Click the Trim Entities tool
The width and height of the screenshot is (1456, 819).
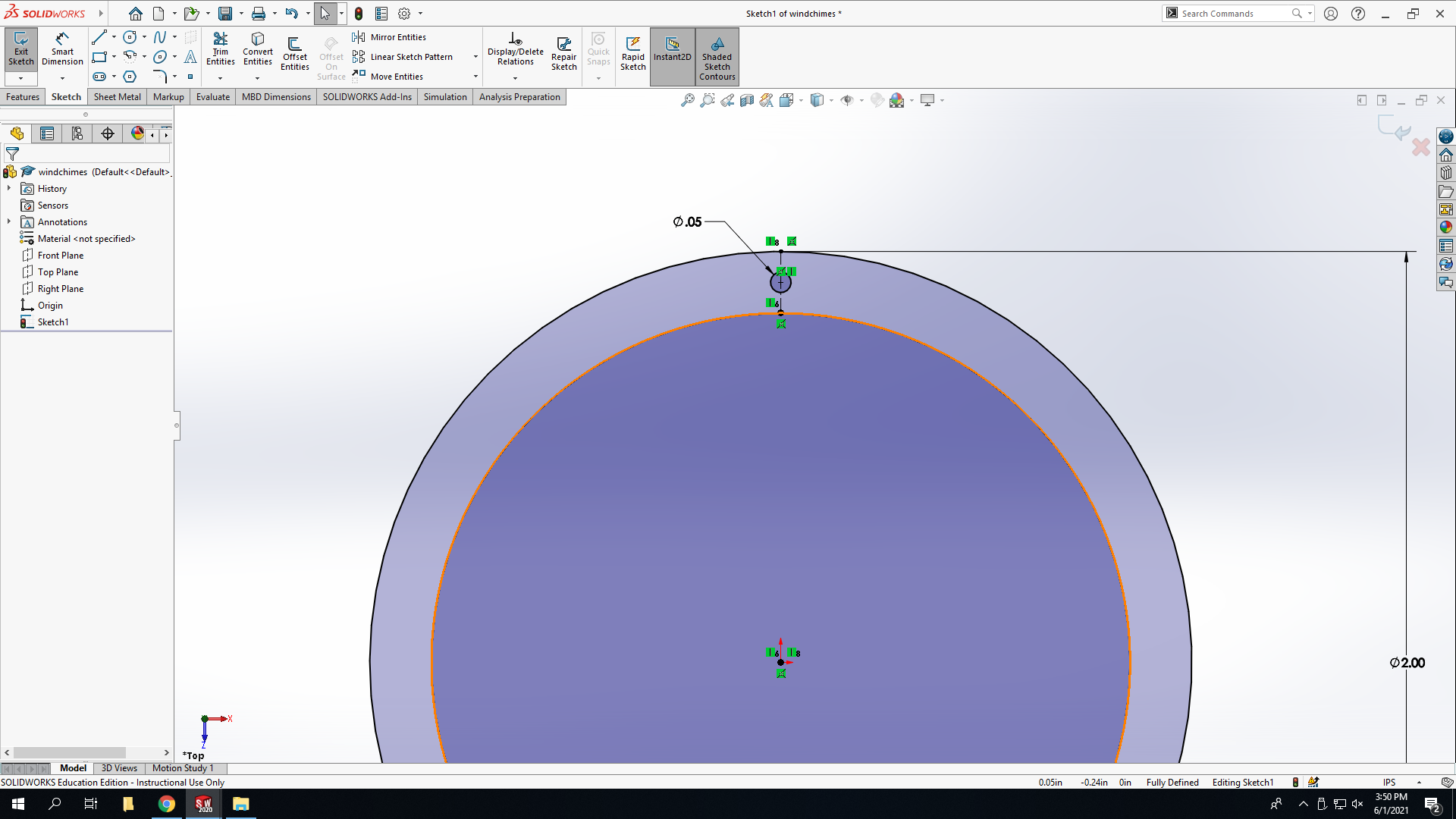coord(220,49)
